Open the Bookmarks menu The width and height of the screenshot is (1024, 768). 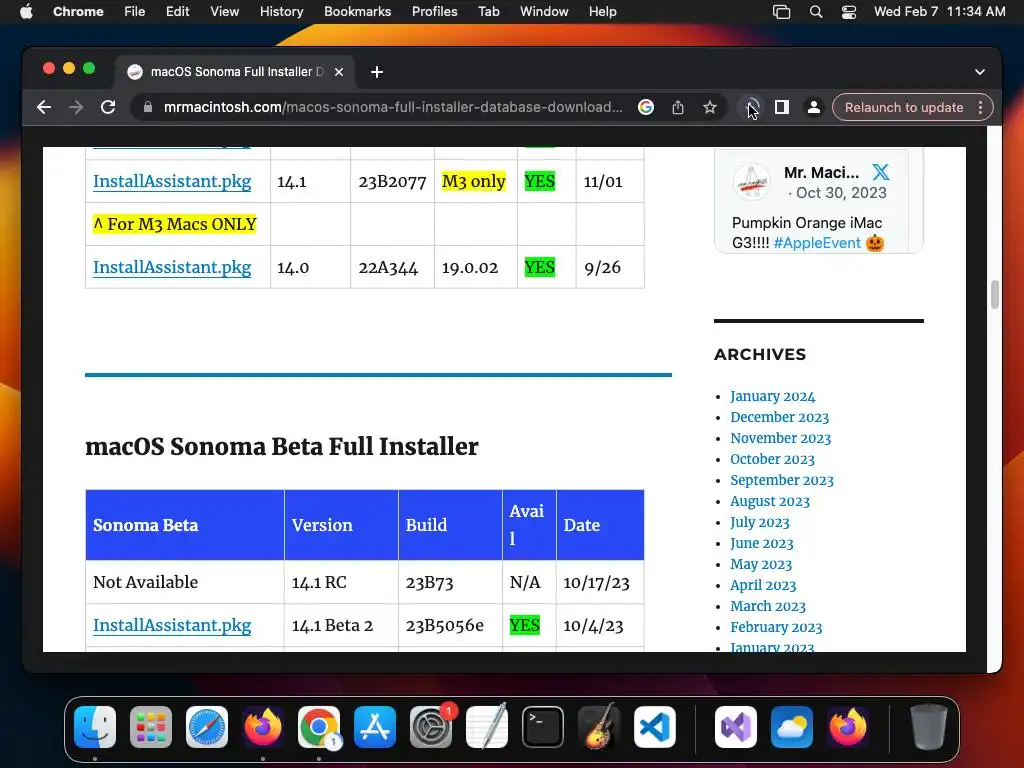[x=357, y=12]
